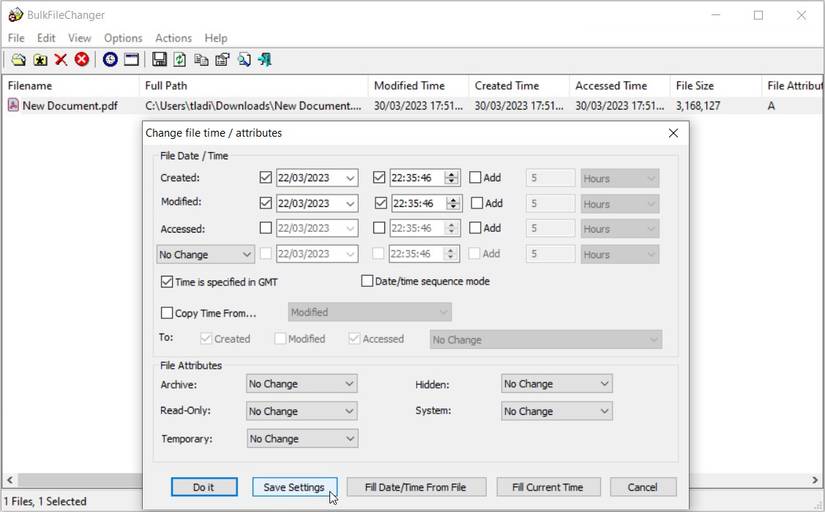Viewport: 825px width, 512px height.
Task: Click the Save Settings button
Action: [294, 487]
